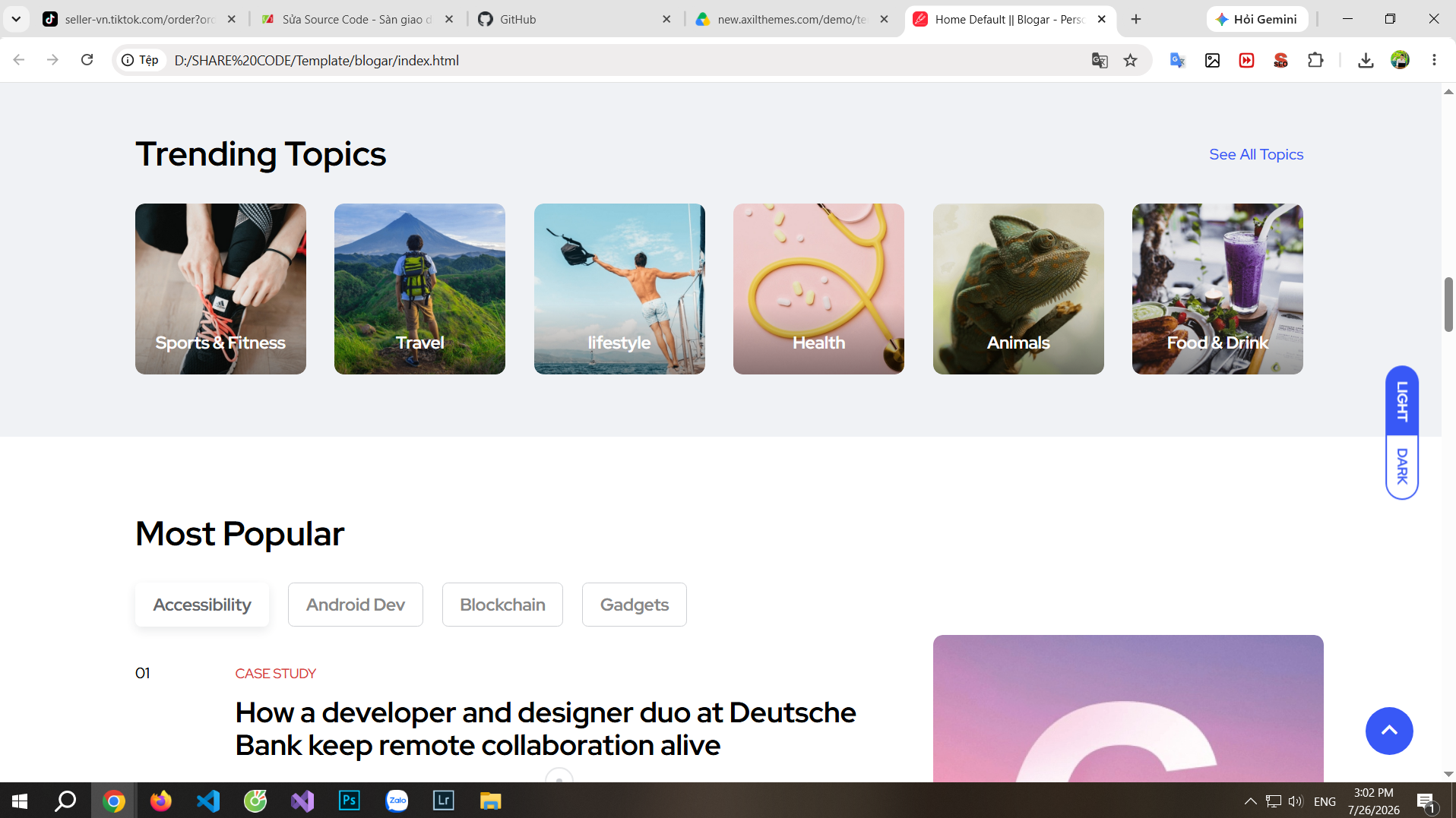Viewport: 1456px width, 818px height.
Task: Show hidden system tray icons
Action: pos(1250,801)
